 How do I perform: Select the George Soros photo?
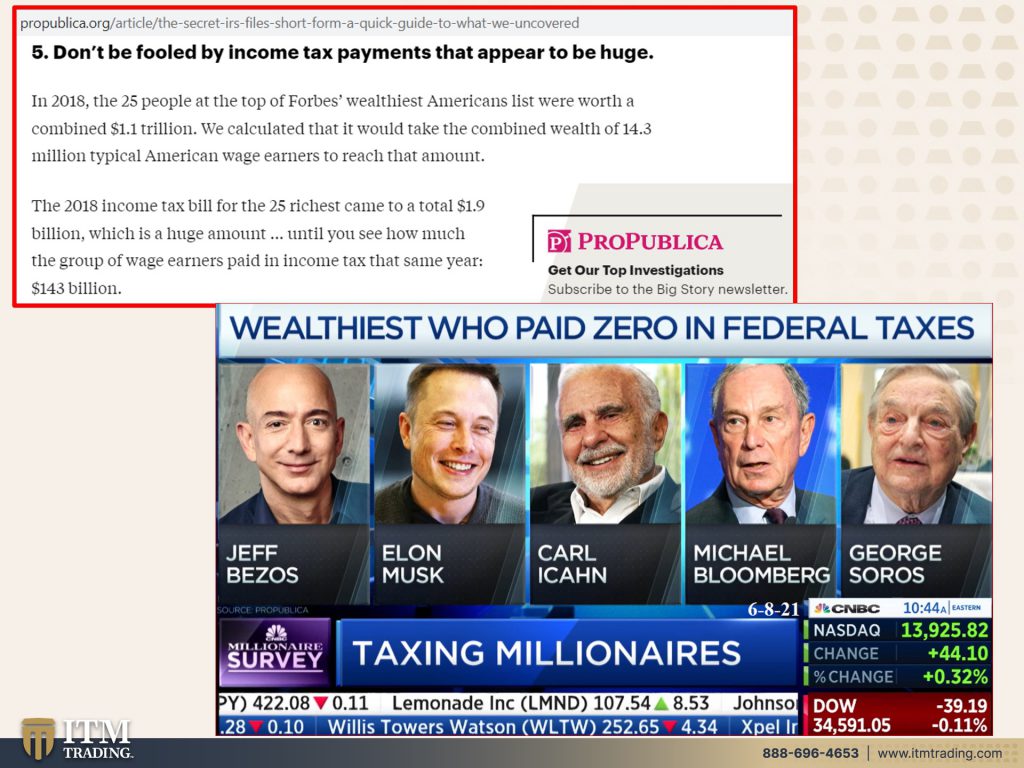click(916, 443)
